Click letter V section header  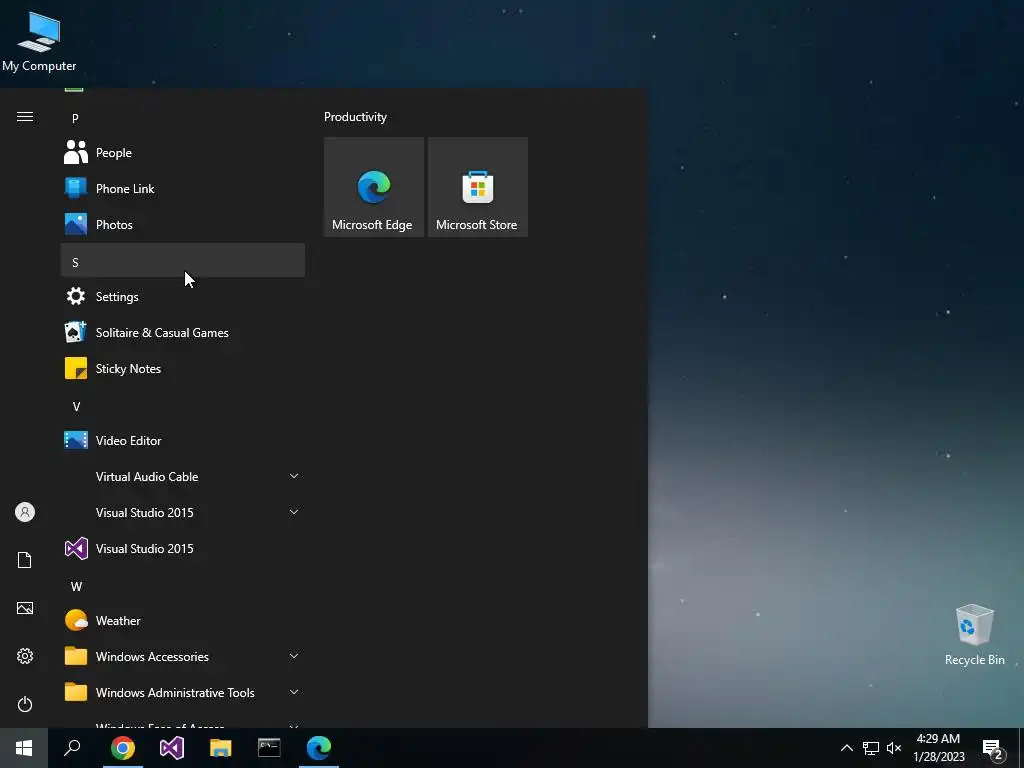(183, 406)
